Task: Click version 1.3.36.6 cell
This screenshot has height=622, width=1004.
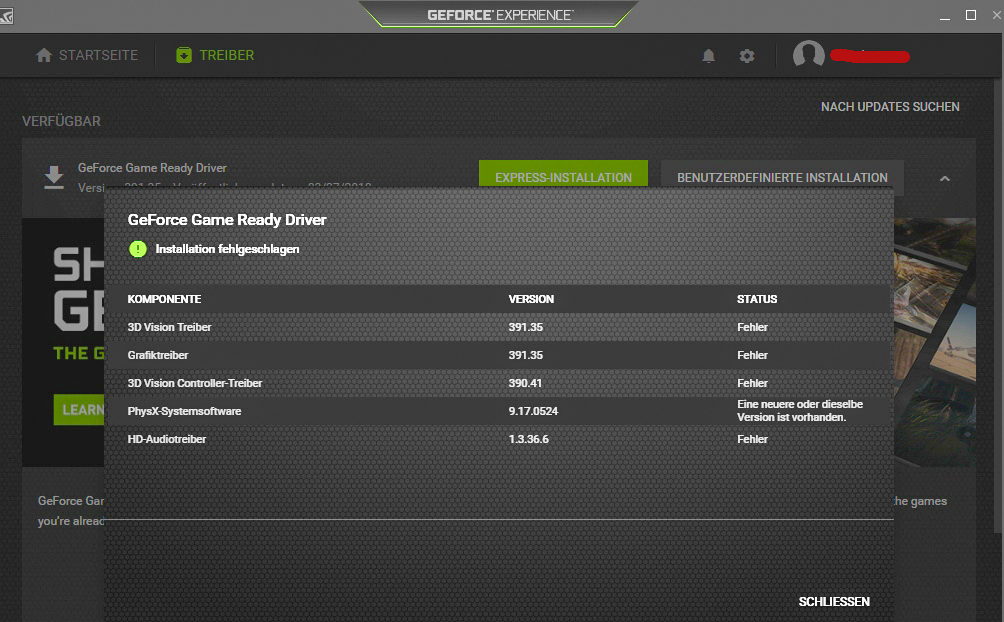Action: coord(528,439)
